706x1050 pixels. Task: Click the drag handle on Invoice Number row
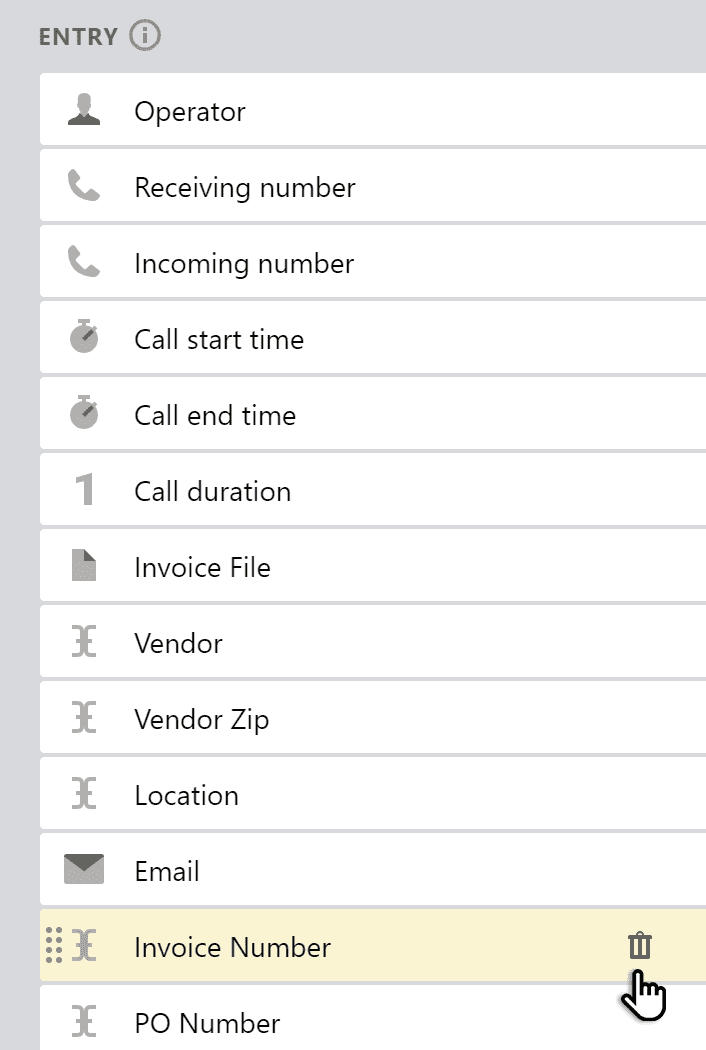point(57,946)
